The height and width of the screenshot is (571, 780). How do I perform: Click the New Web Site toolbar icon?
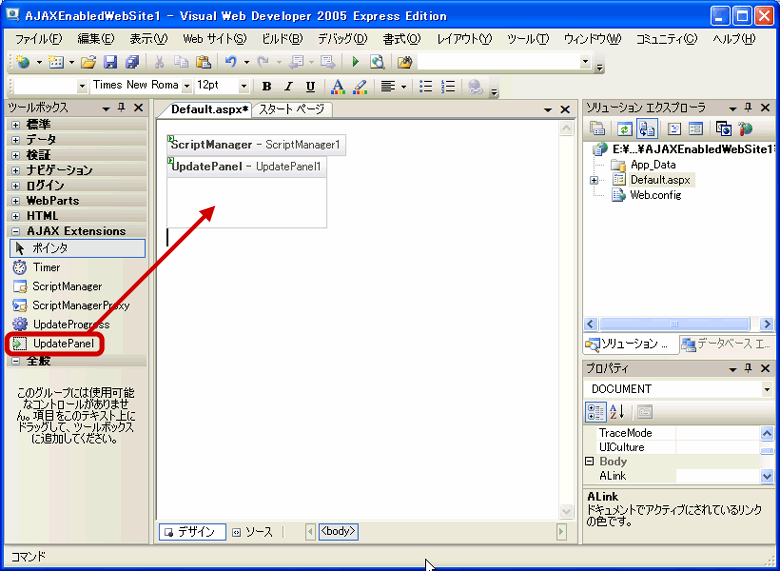point(22,62)
